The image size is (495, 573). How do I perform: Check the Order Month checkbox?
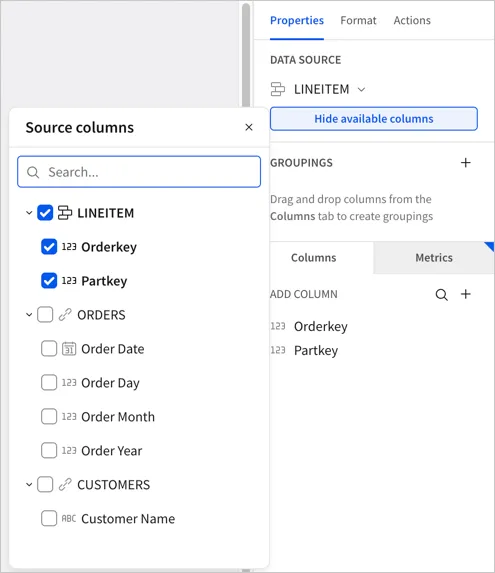pos(49,417)
